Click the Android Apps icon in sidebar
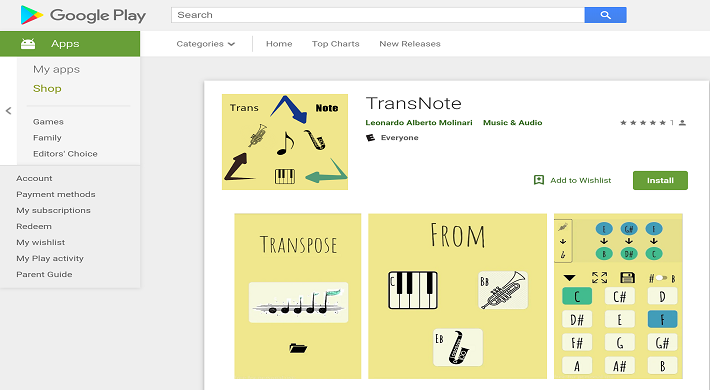The height and width of the screenshot is (390, 710). tap(28, 44)
